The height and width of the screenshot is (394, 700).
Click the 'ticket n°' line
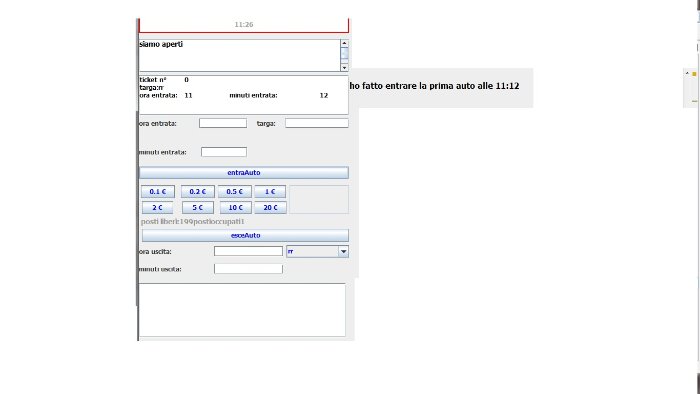coord(164,80)
